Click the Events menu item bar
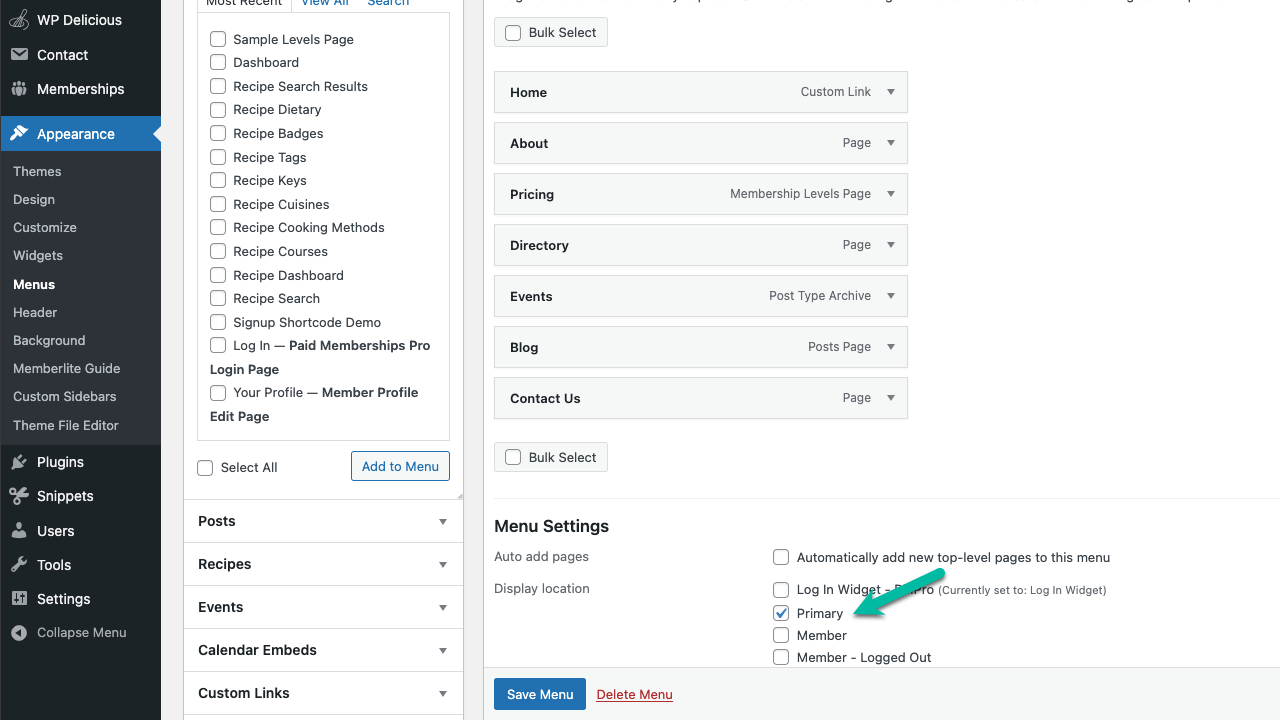Viewport: 1280px width, 720px height. pyautogui.click(x=700, y=296)
